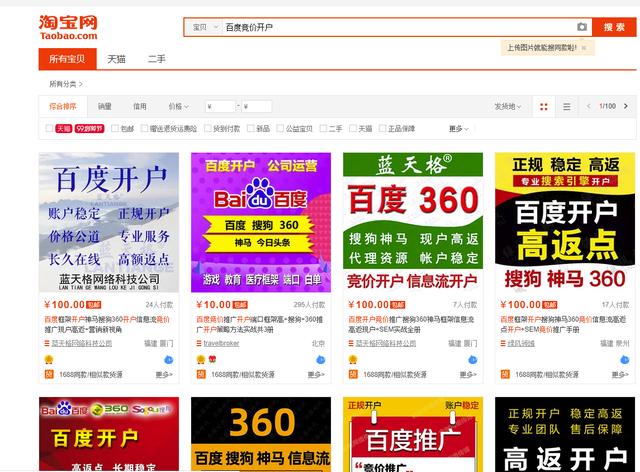Enable the 包邮 free shipping filter

pyautogui.click(x=115, y=129)
